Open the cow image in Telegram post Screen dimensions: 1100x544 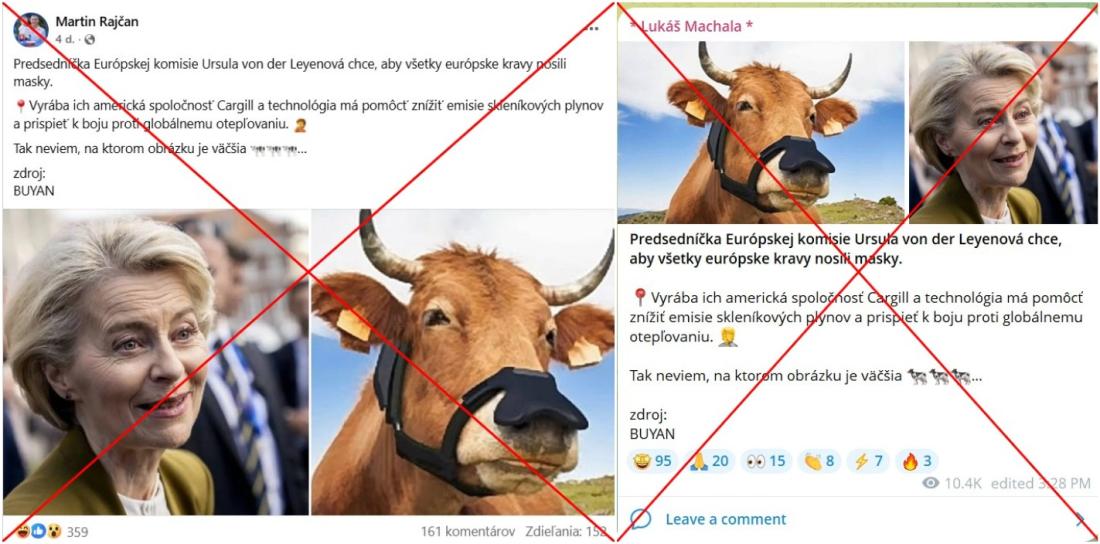tap(761, 132)
